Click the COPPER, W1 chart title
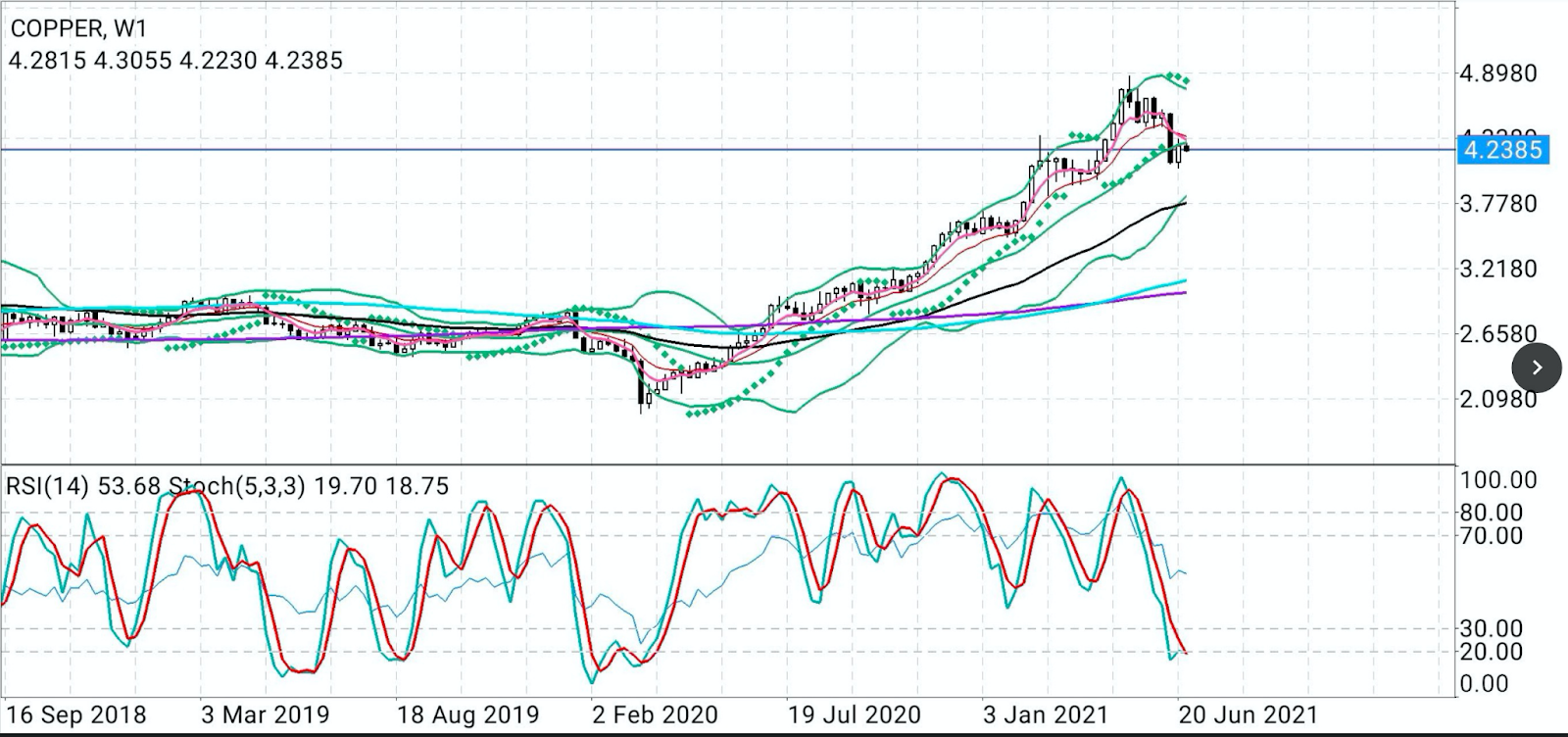Image resolution: width=1568 pixels, height=737 pixels. point(78,27)
